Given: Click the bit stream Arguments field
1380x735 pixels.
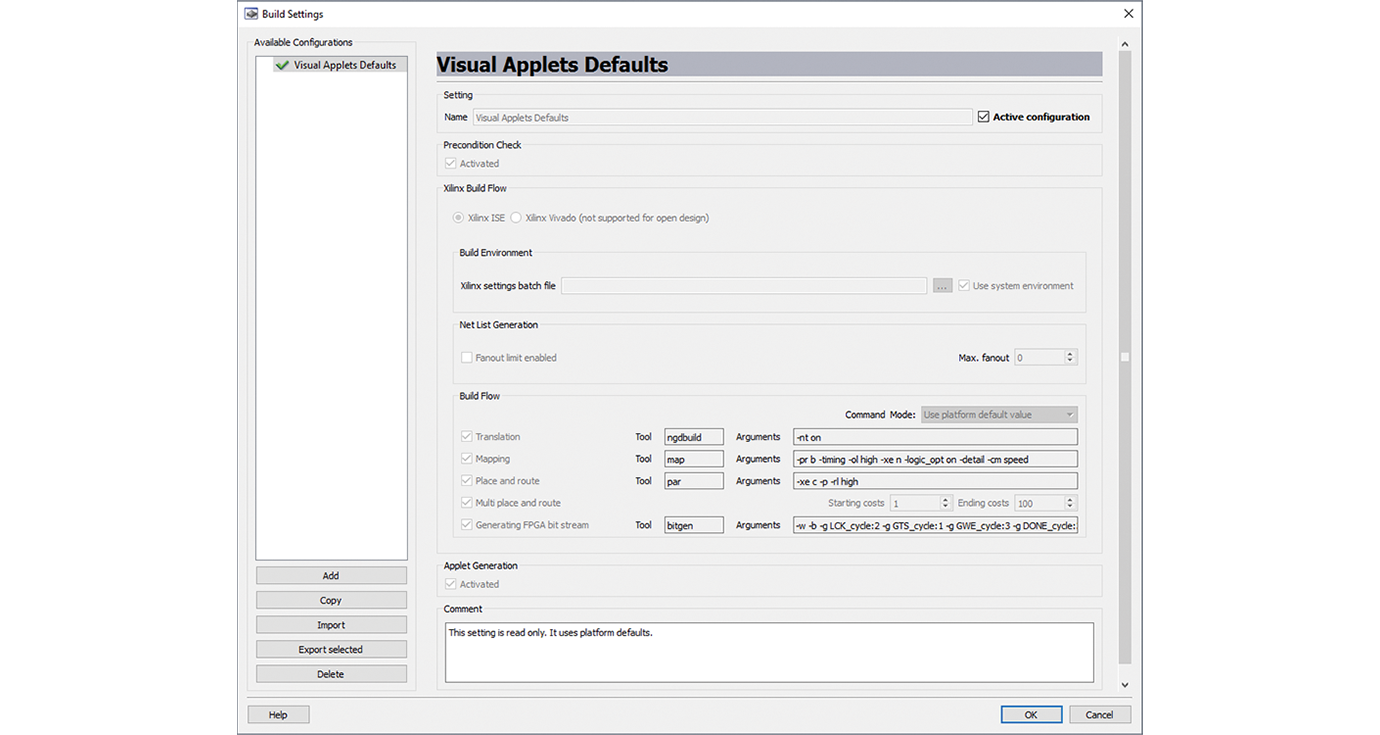Looking at the screenshot, I should point(935,525).
